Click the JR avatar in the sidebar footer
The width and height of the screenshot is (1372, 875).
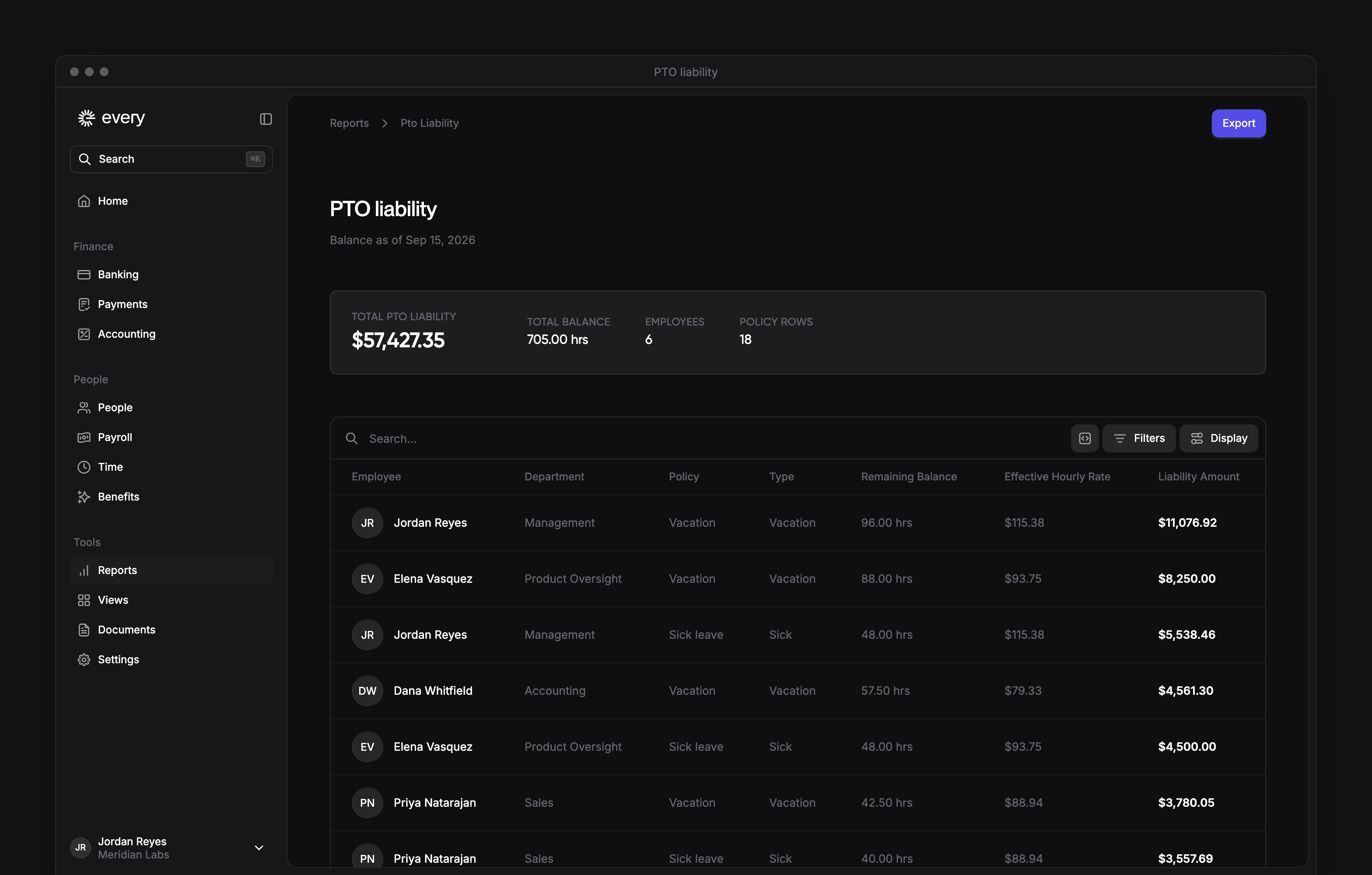pos(80,848)
